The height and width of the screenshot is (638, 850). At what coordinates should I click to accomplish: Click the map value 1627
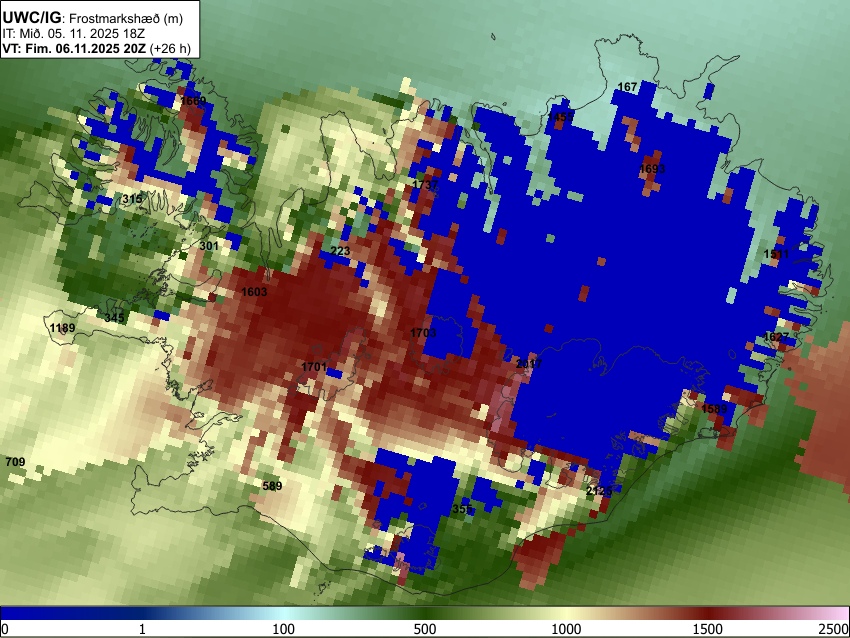pyautogui.click(x=776, y=337)
